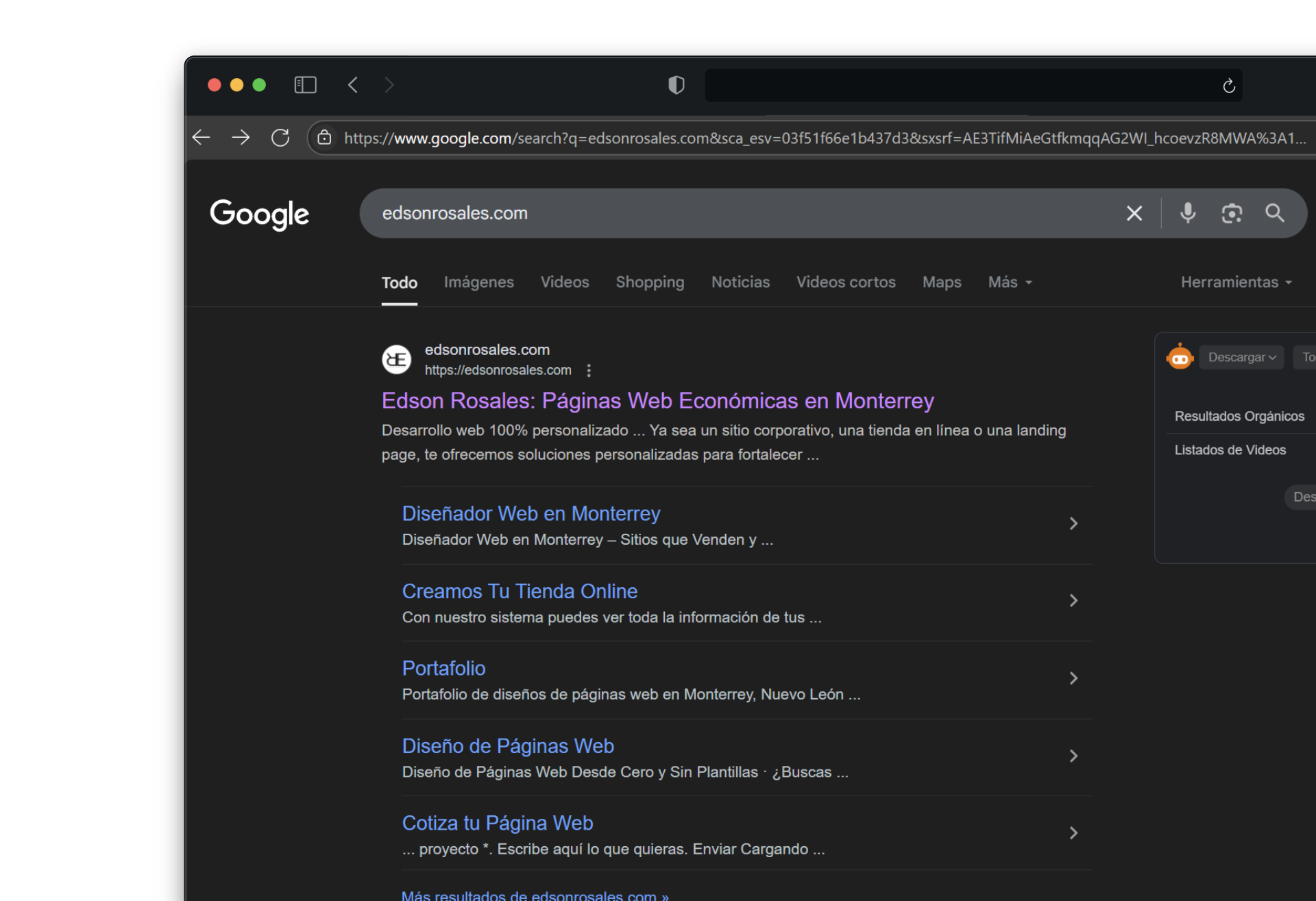Screen dimensions: 1316x901
Task: Expand chevron for Creamos Tu Tienda Online
Action: (1073, 601)
